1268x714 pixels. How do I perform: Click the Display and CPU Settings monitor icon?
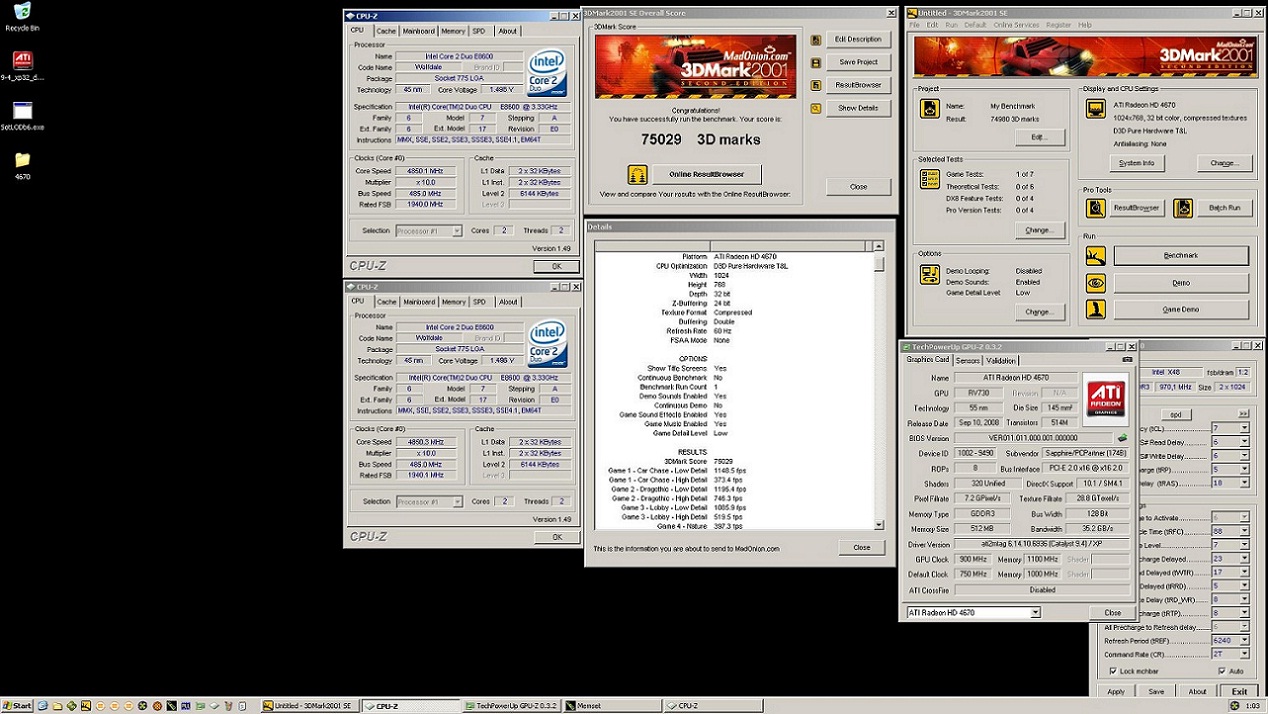1095,109
